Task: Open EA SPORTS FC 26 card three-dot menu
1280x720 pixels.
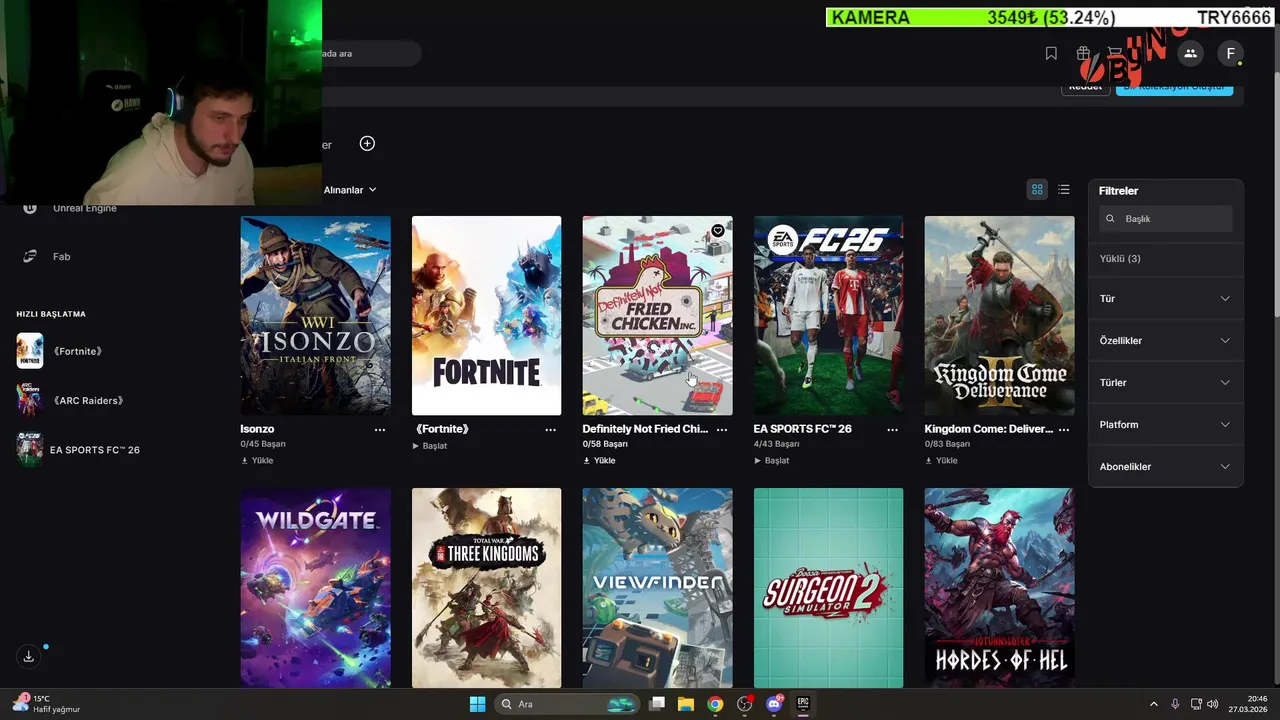Action: tap(893, 429)
